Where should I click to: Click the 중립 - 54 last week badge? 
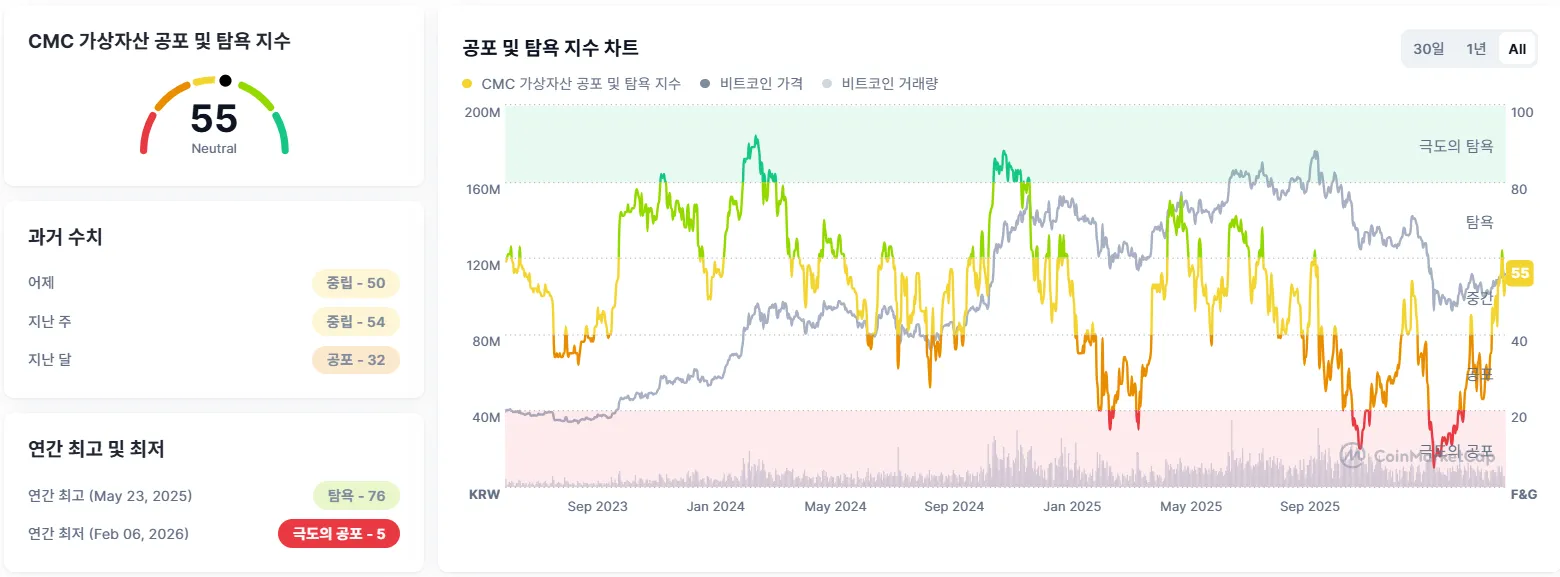click(356, 321)
